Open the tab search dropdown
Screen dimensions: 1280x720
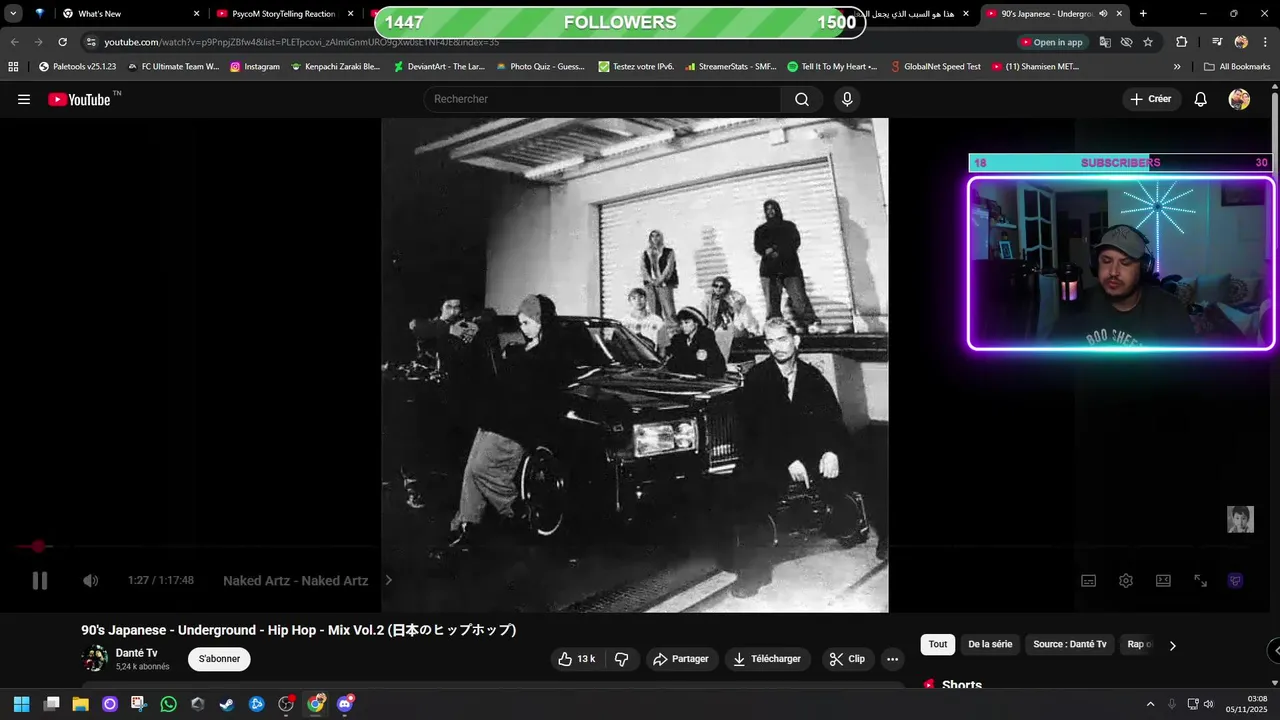14,14
